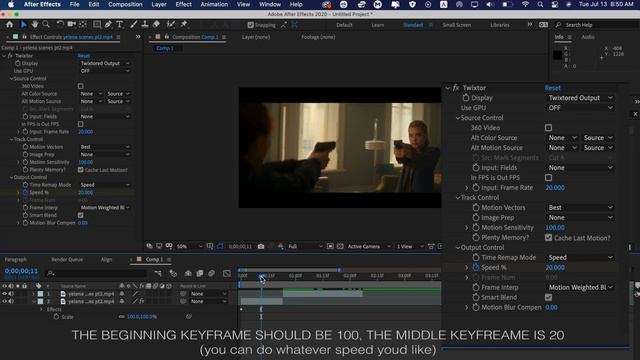
Task: Click the Toggle Transparency Grid icon in viewer
Action: pos(340,246)
